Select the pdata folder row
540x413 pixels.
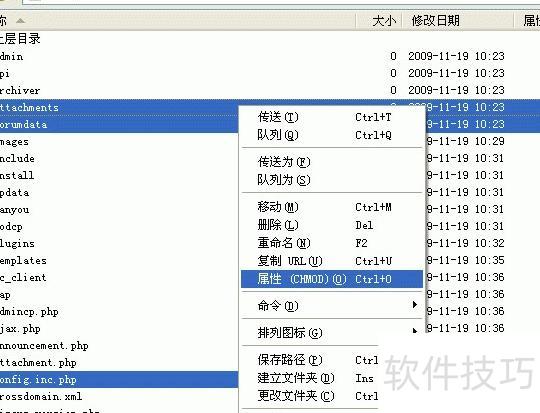click(119, 192)
